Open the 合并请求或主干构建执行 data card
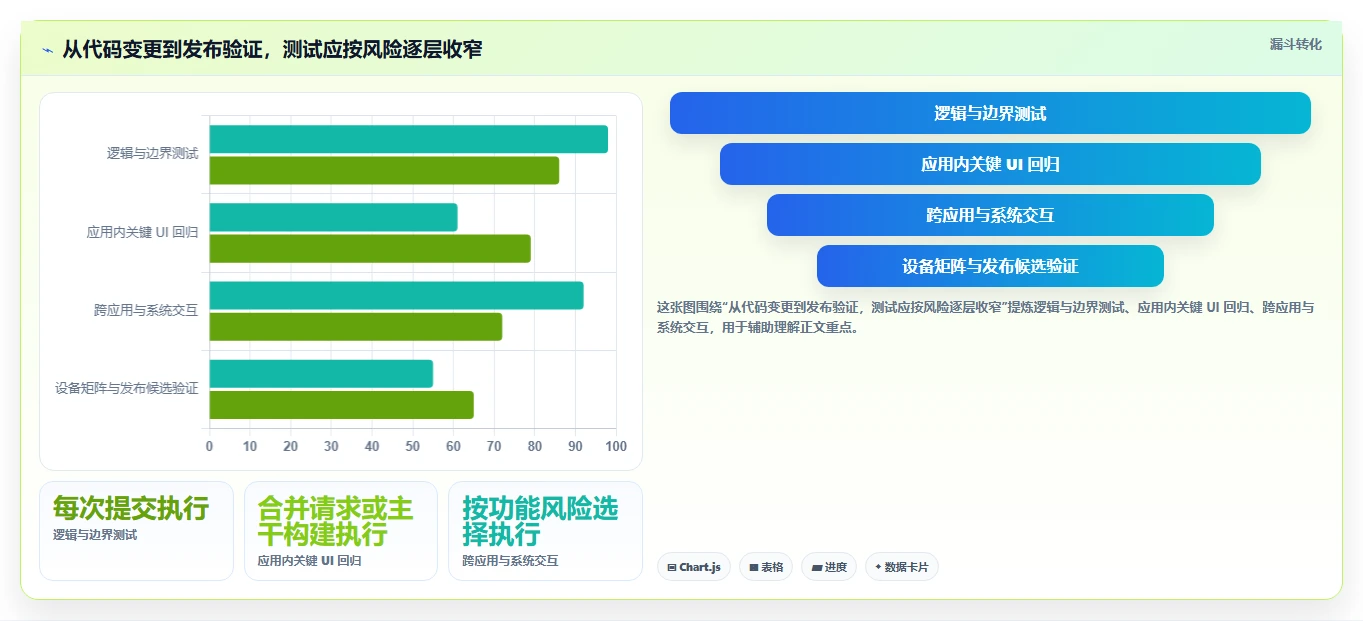Screen dimensions: 1363x621 point(341,531)
